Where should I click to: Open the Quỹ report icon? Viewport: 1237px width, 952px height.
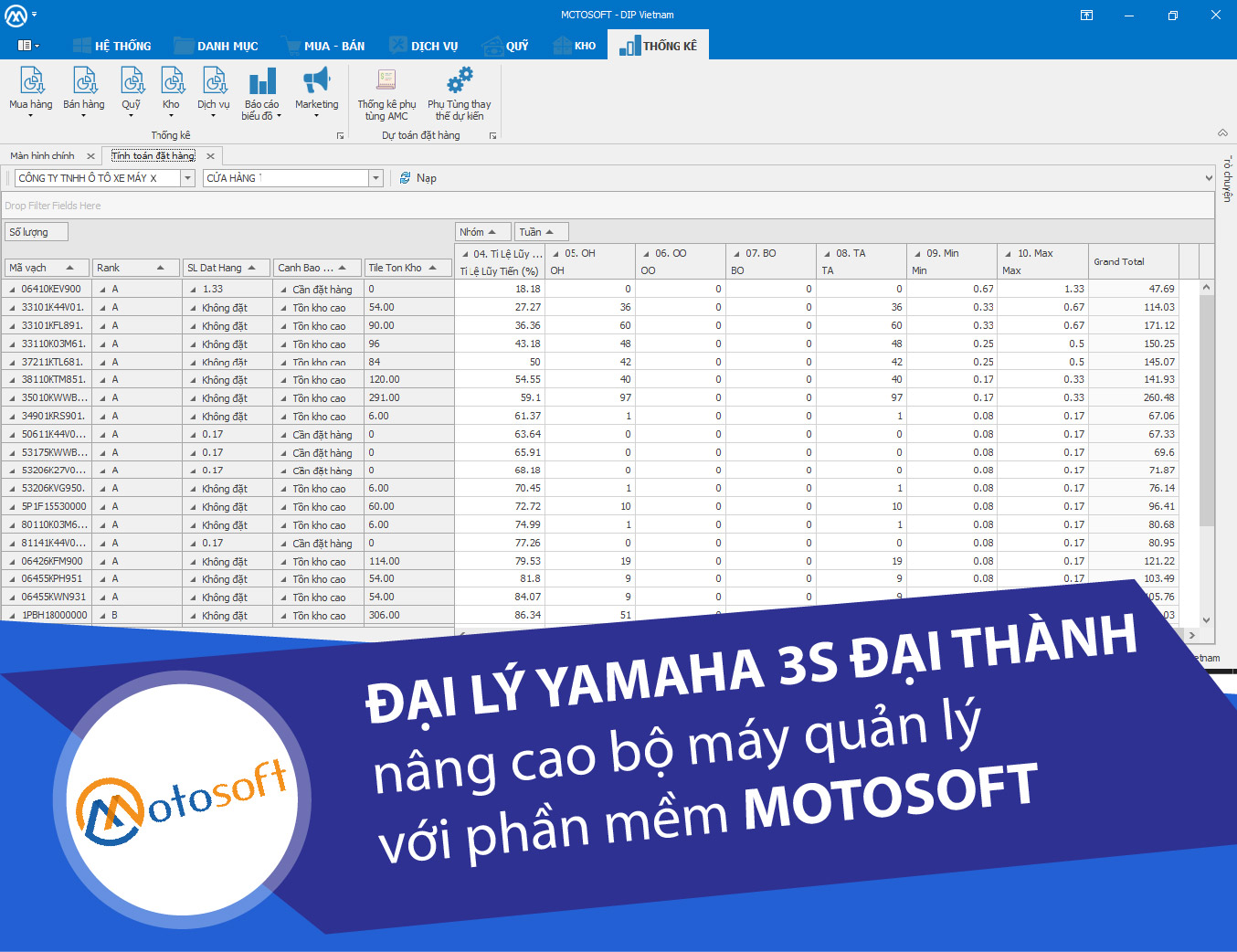tap(132, 91)
